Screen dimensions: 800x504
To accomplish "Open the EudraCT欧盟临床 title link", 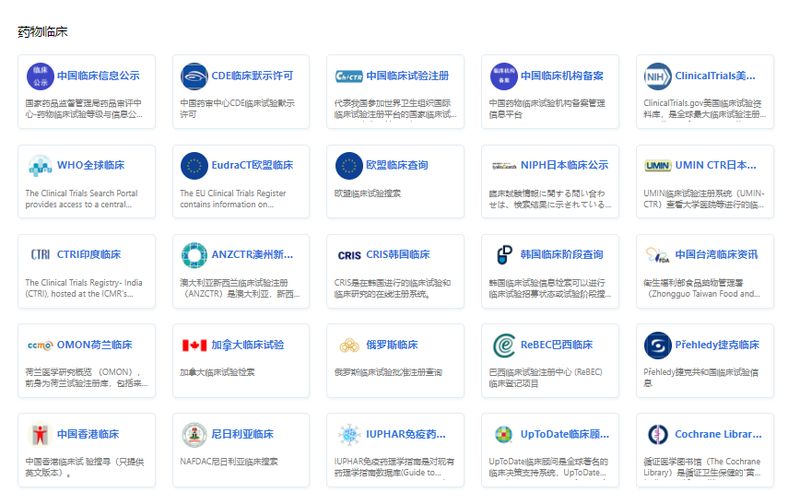I will 252,165.
